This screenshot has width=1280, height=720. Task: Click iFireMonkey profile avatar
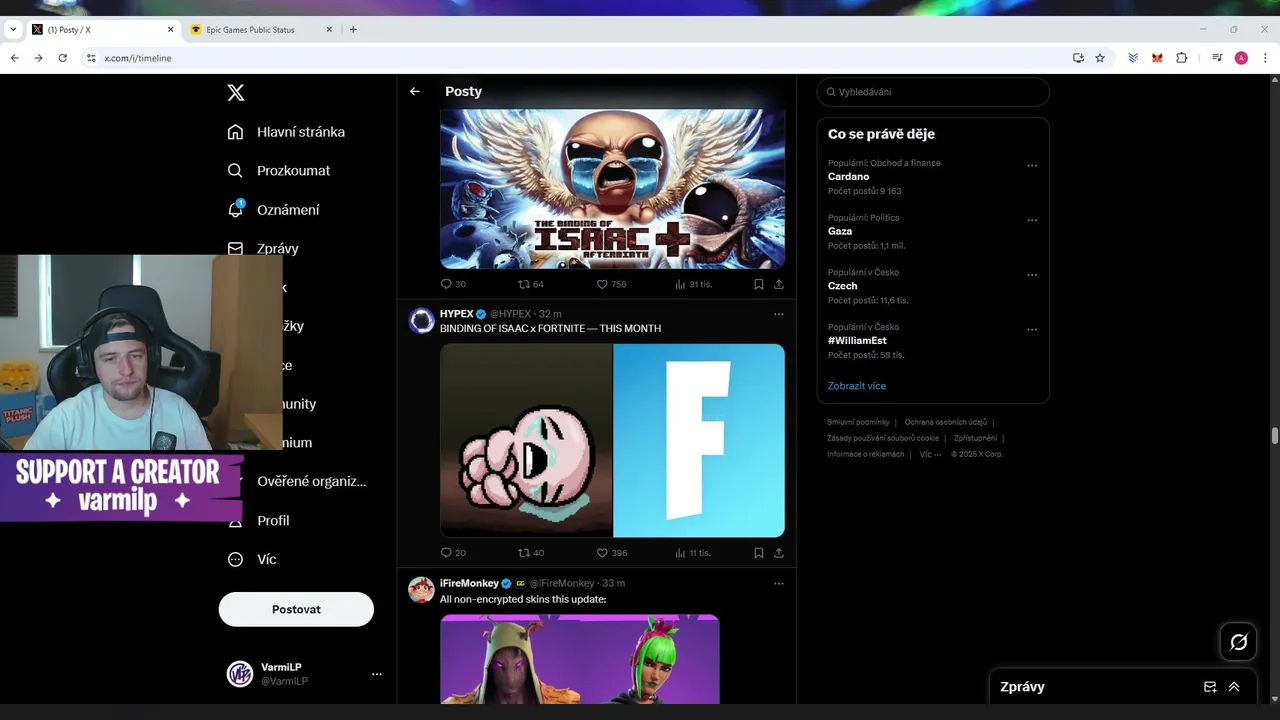pyautogui.click(x=422, y=590)
